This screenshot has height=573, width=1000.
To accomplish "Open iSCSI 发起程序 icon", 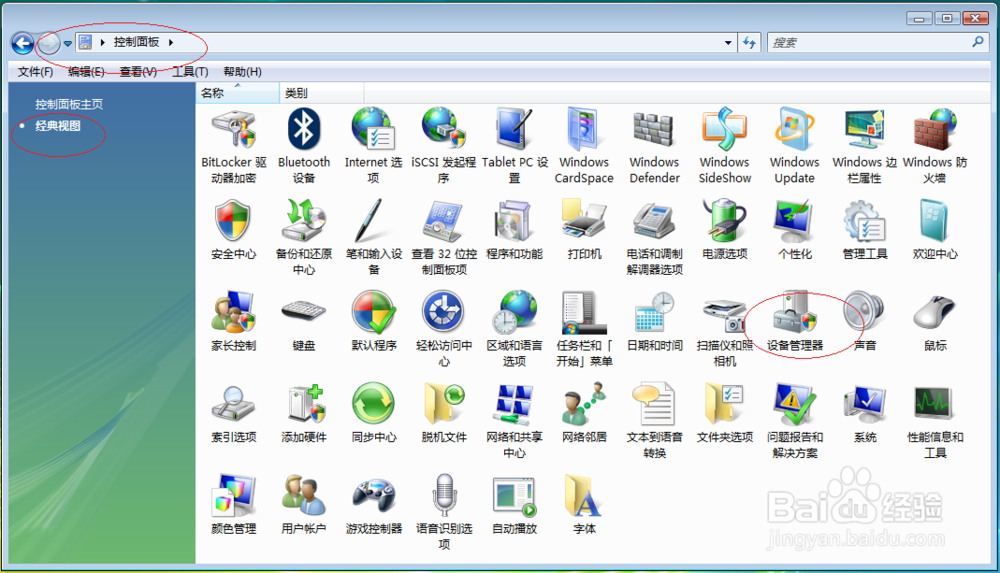I will (x=444, y=130).
